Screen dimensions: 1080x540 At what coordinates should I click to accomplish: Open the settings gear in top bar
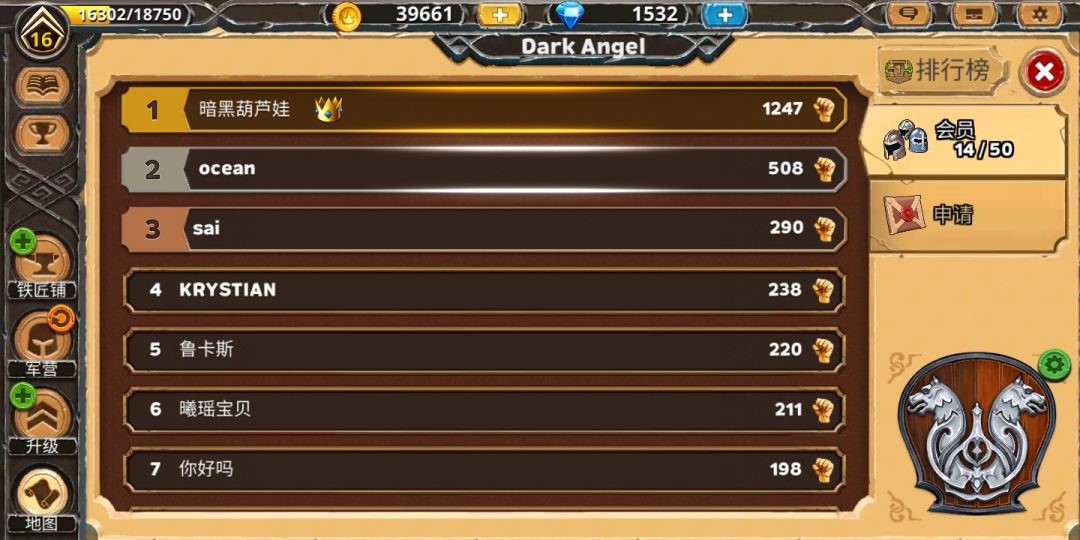(x=1039, y=14)
